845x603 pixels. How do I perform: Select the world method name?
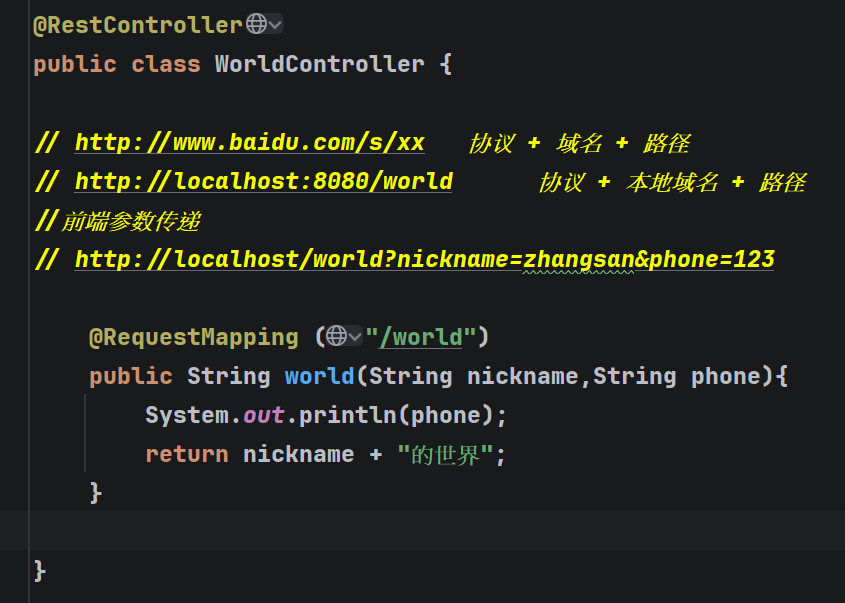(x=320, y=376)
